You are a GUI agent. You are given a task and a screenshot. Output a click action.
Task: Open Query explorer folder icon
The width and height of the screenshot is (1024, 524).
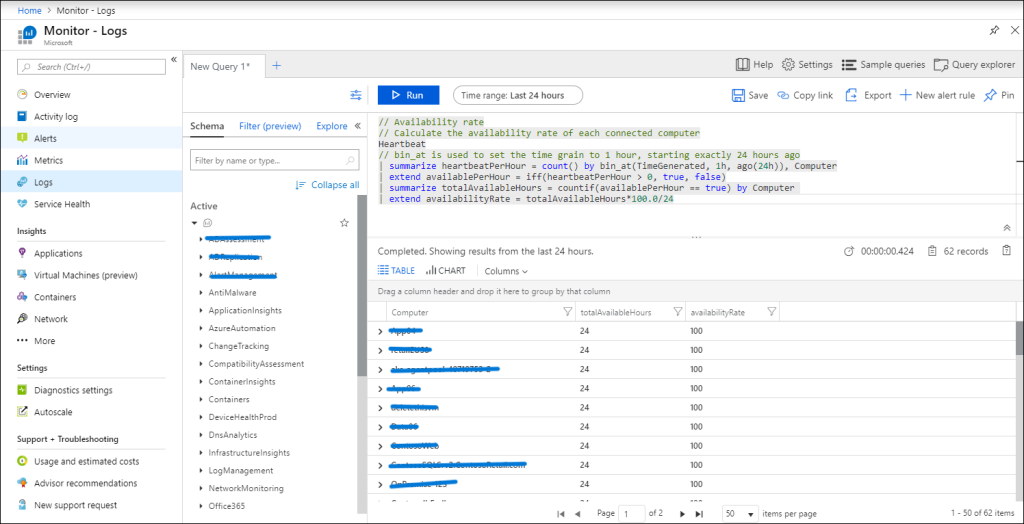click(941, 65)
